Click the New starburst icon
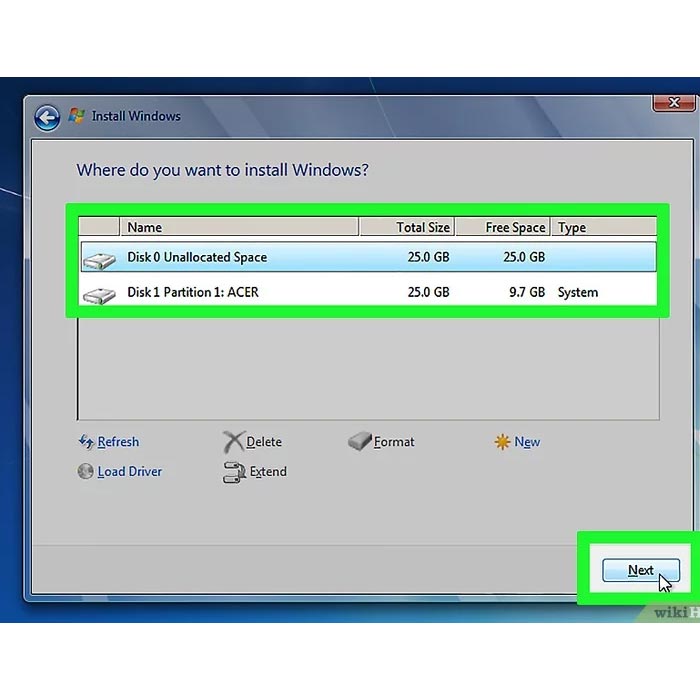This screenshot has width=700, height=700. [502, 442]
